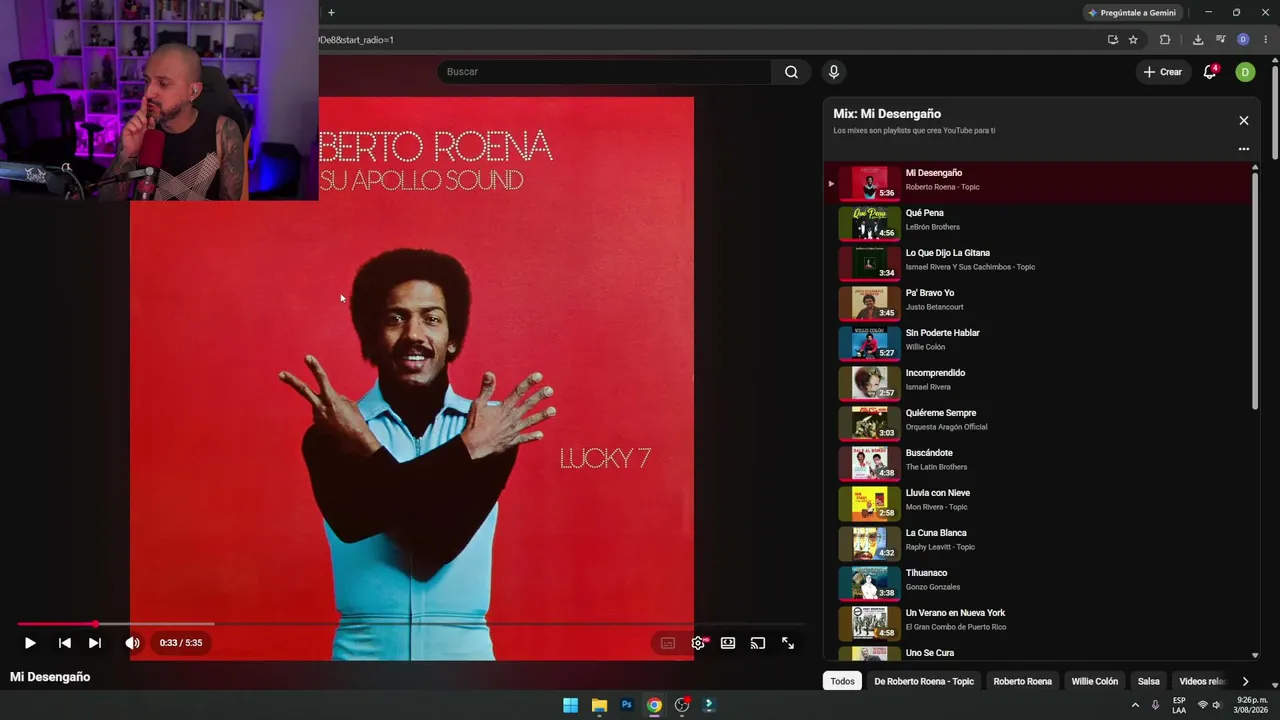This screenshot has height=720, width=1280.
Task: Click the YouTube search magnifier button
Action: click(791, 72)
